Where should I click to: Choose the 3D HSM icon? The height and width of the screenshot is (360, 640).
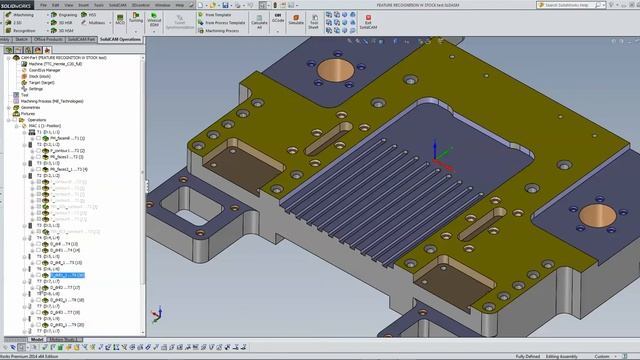[x=54, y=31]
